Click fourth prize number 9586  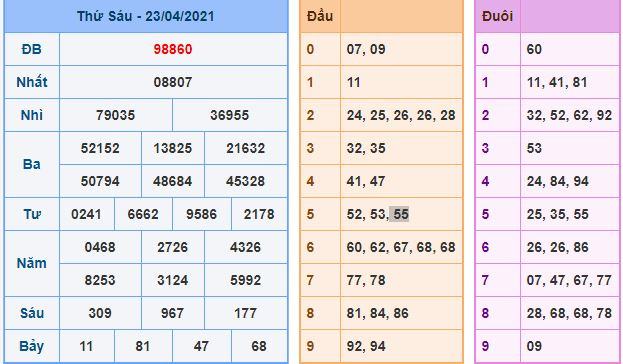pyautogui.click(x=201, y=214)
